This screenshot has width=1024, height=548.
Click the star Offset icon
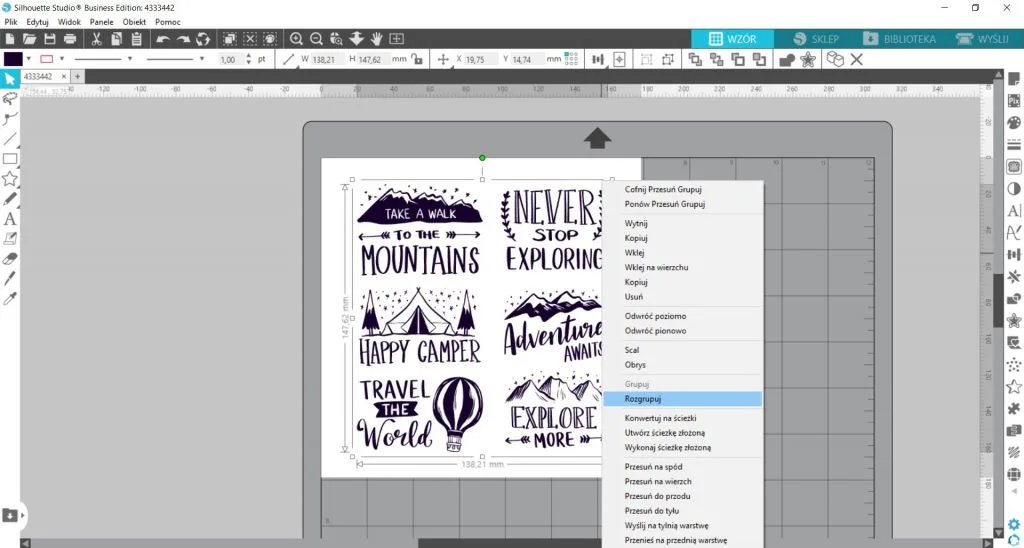coord(808,59)
